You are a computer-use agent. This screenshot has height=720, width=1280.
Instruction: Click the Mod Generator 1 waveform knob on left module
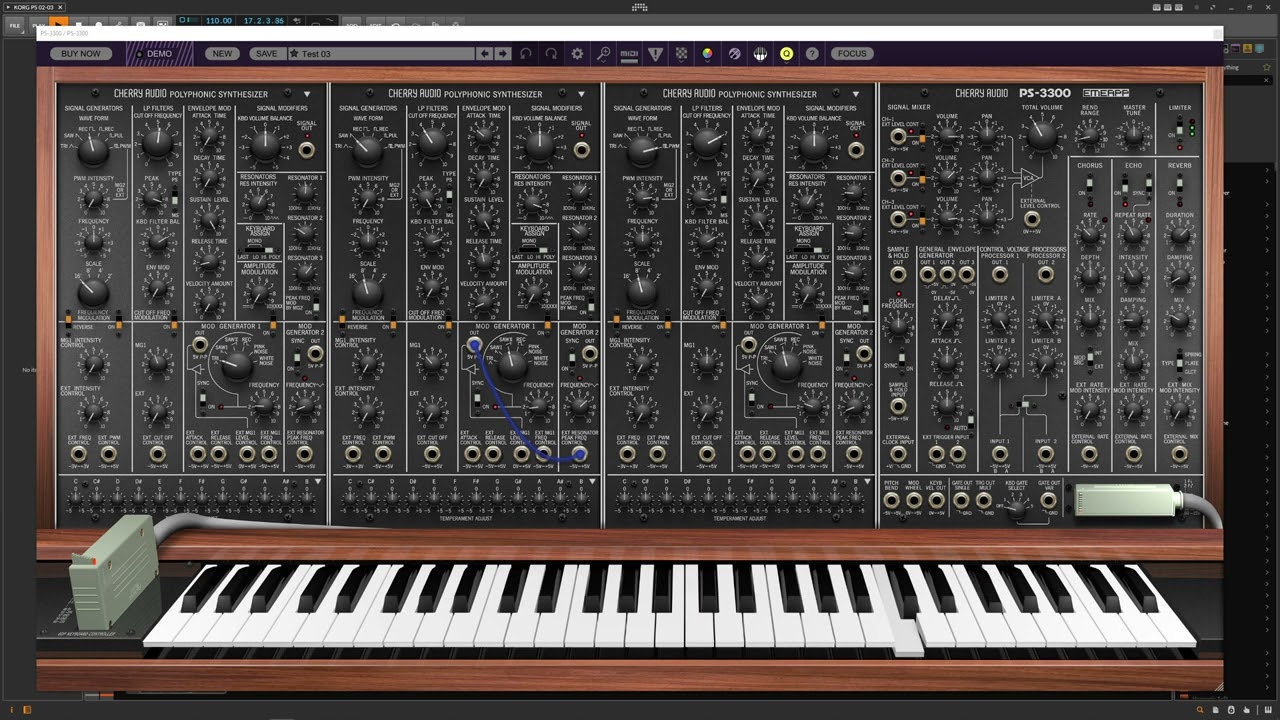(x=236, y=366)
